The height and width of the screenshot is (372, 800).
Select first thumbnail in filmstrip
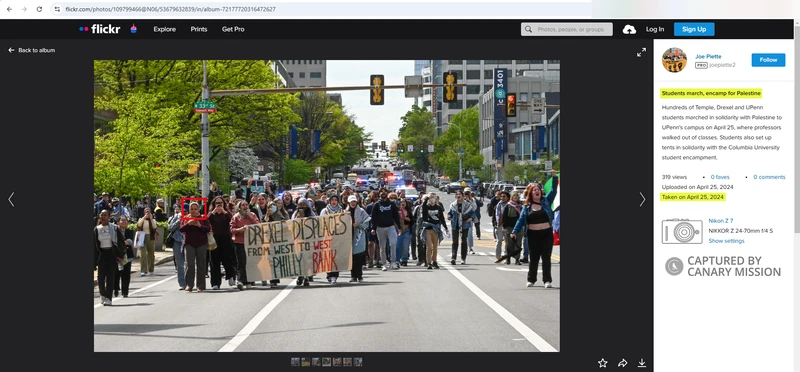pos(295,362)
